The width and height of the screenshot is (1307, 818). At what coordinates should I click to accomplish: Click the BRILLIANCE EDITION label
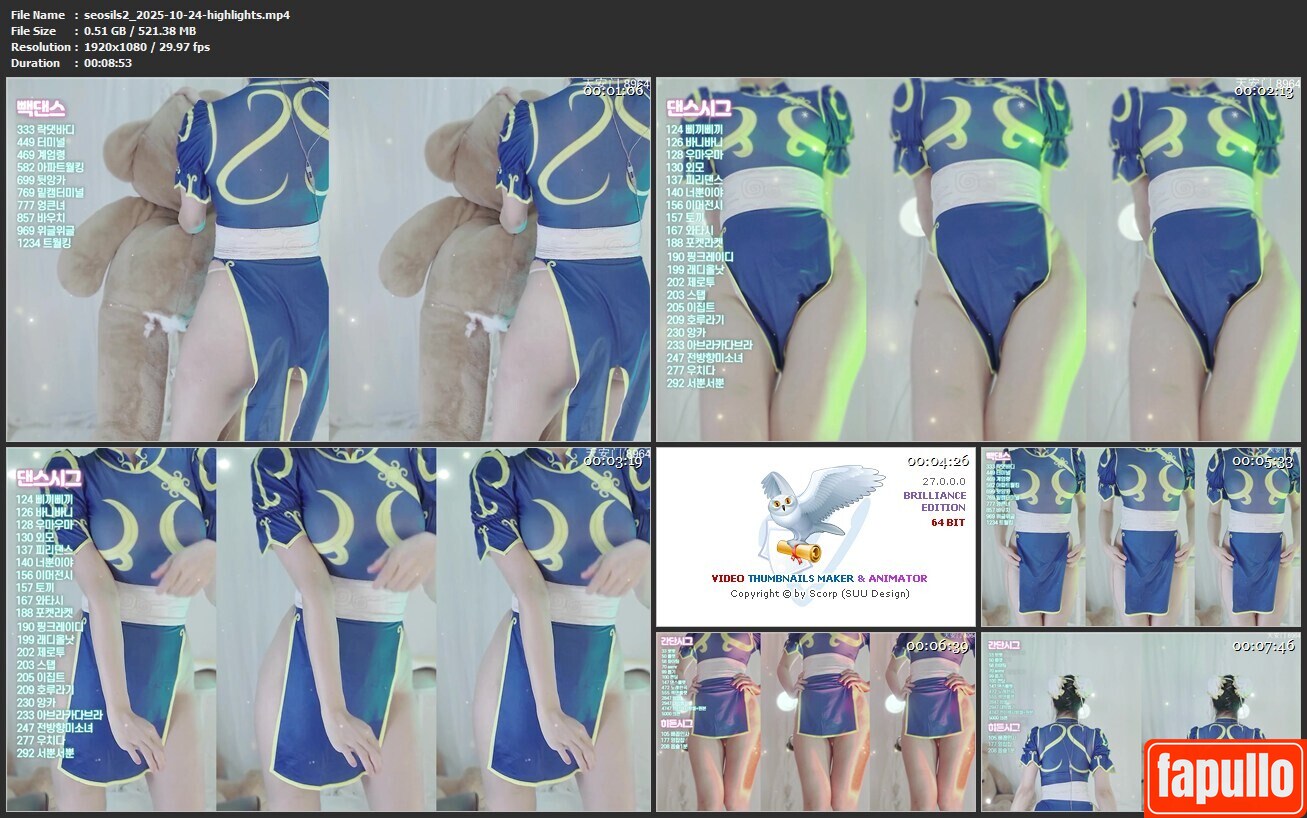coord(935,501)
